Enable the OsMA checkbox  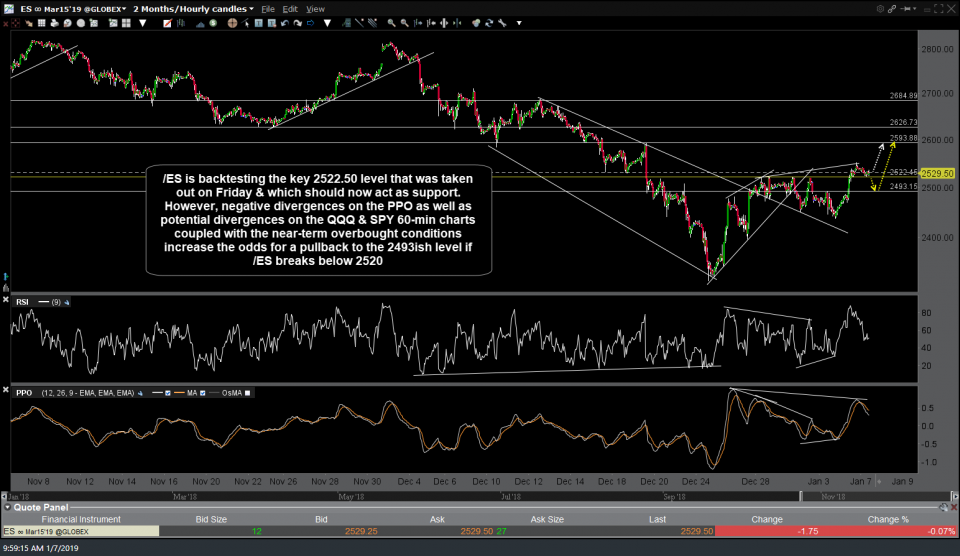tap(247, 393)
